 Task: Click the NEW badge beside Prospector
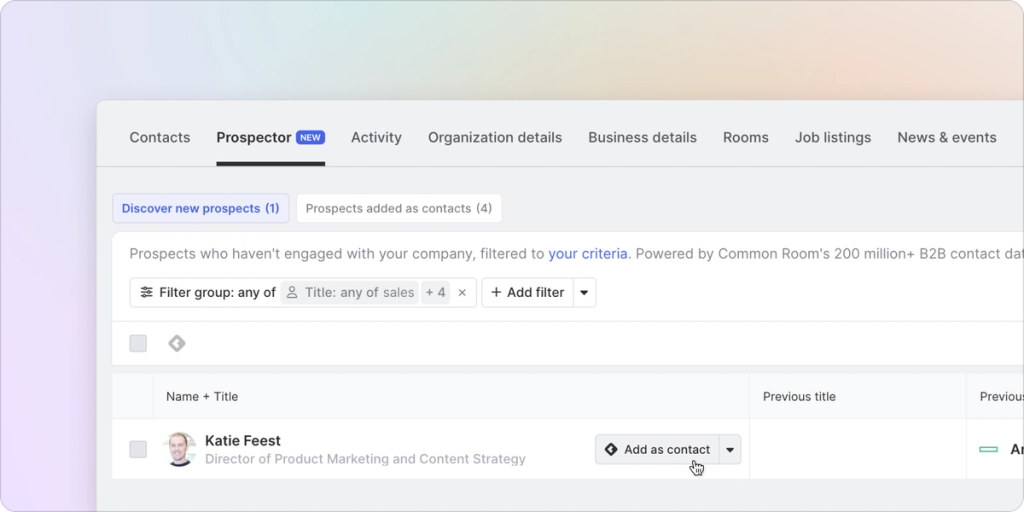310,137
